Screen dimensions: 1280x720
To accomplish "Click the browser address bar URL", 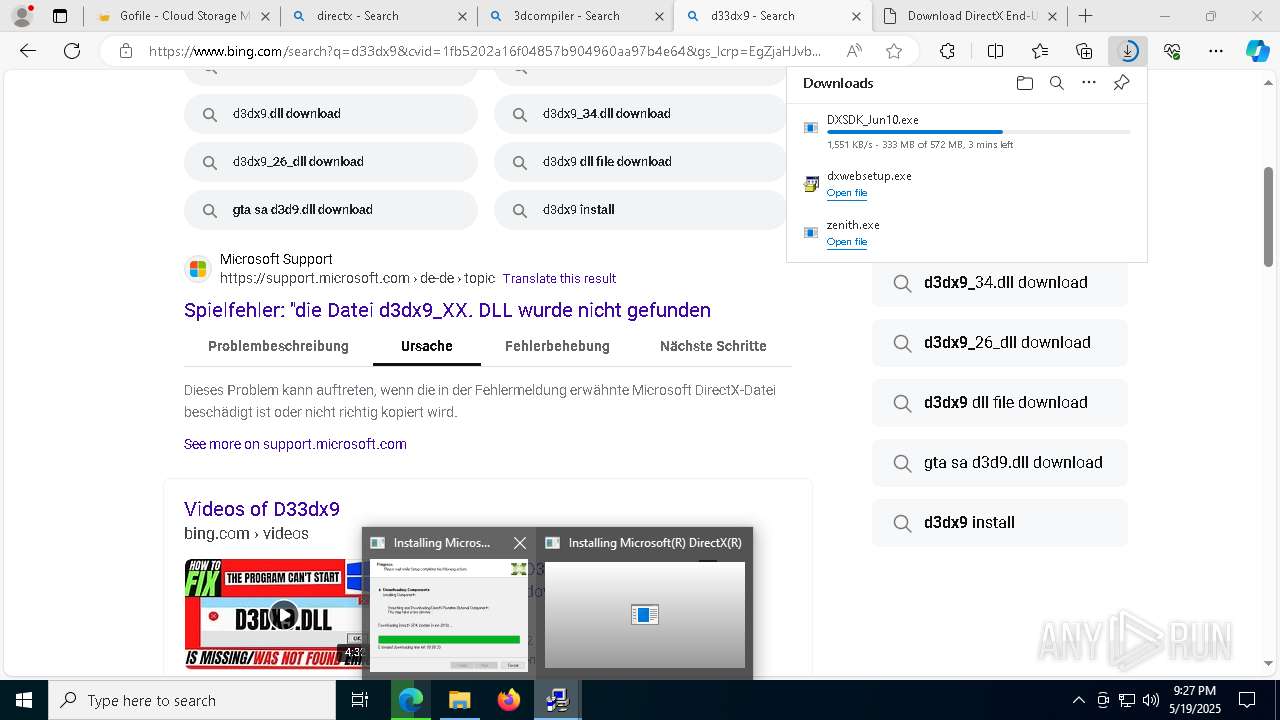I will tap(485, 51).
